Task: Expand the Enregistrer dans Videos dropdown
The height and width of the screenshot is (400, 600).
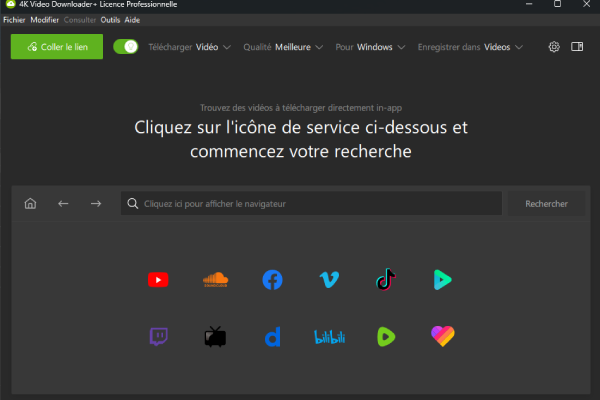Action: tap(470, 47)
